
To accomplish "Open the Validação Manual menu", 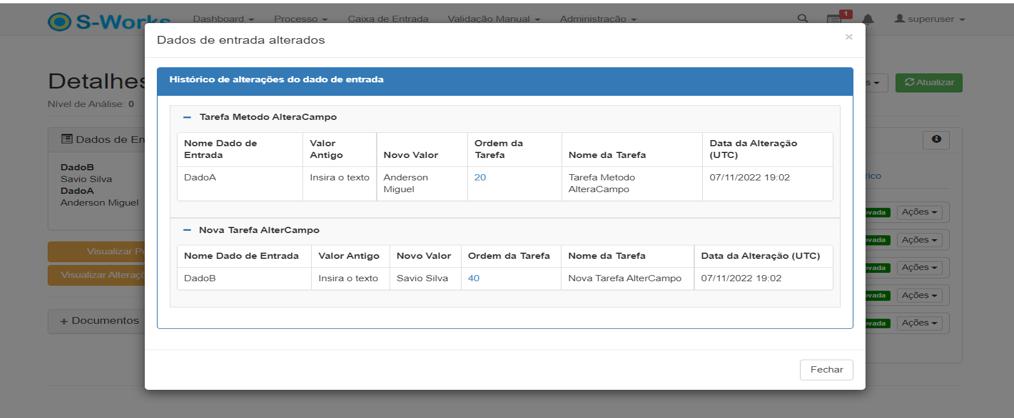I will click(493, 19).
